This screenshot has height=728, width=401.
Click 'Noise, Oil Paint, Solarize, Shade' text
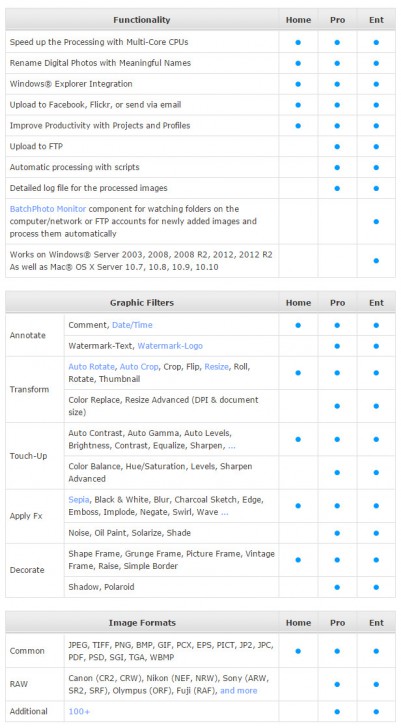(x=129, y=533)
